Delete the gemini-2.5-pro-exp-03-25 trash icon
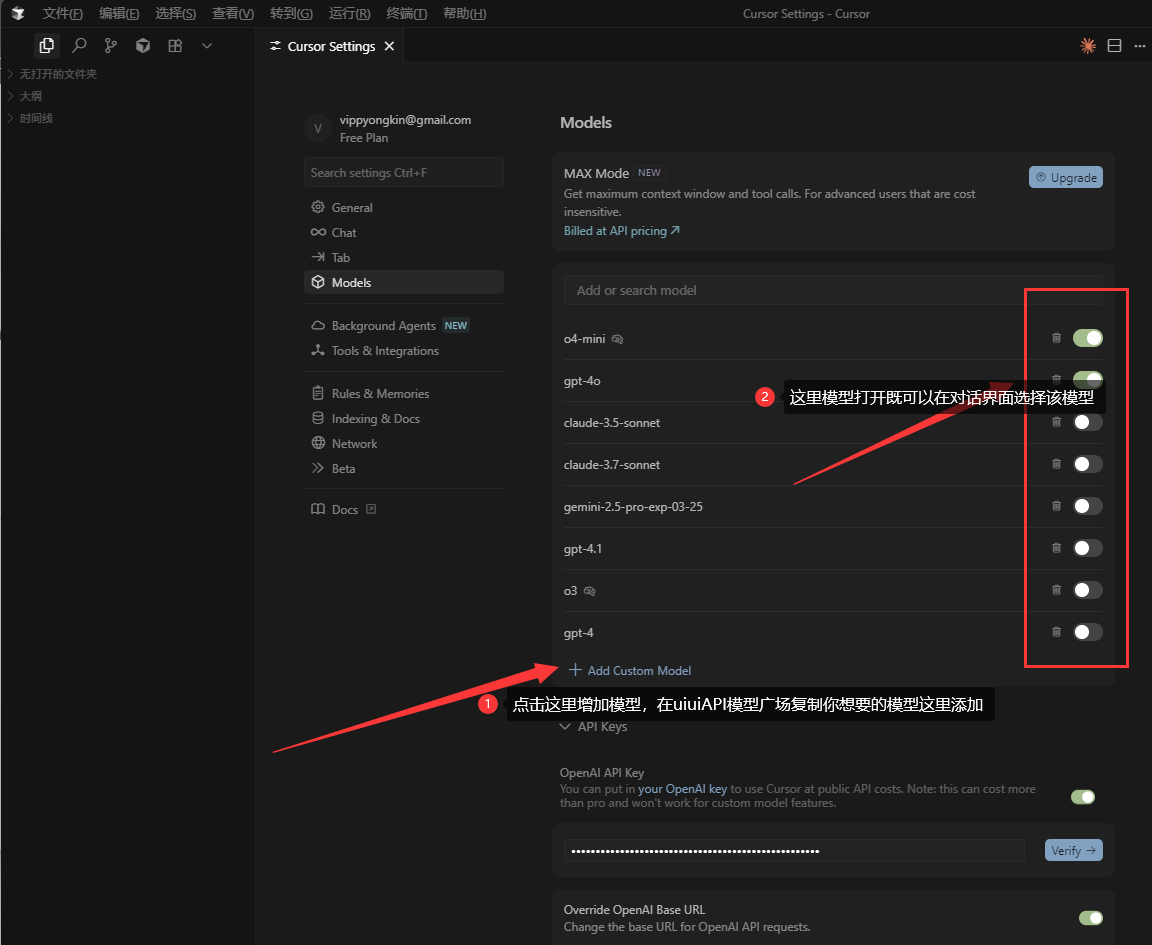This screenshot has height=945, width=1152. point(1056,506)
